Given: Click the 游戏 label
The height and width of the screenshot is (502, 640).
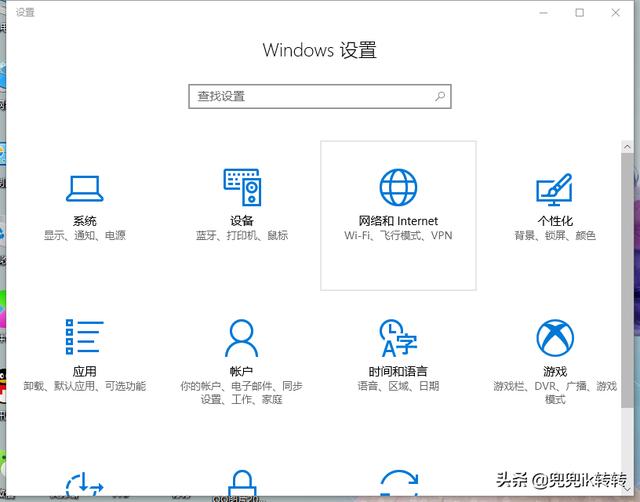Looking at the screenshot, I should coord(555,371).
